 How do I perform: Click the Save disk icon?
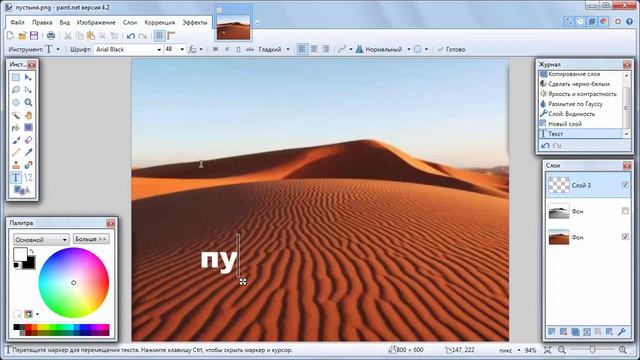coord(34,36)
